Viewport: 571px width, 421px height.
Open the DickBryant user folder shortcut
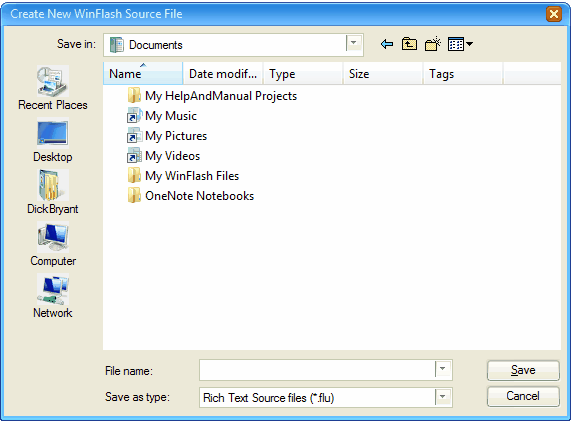click(52, 193)
